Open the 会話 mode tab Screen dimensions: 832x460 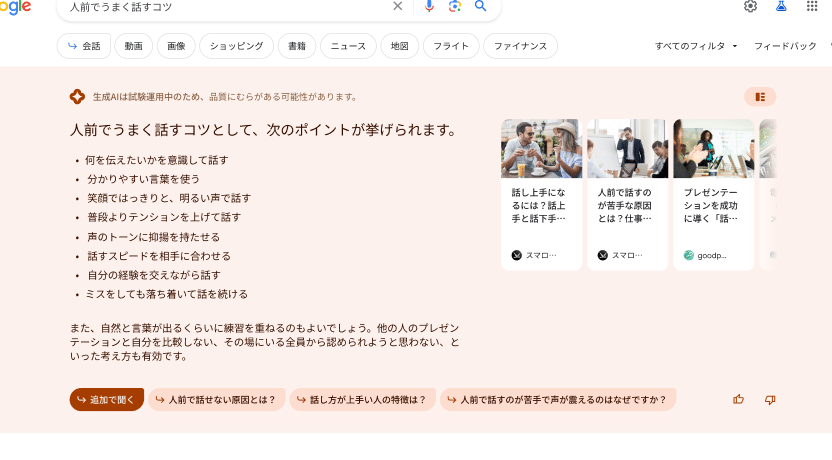click(x=83, y=46)
